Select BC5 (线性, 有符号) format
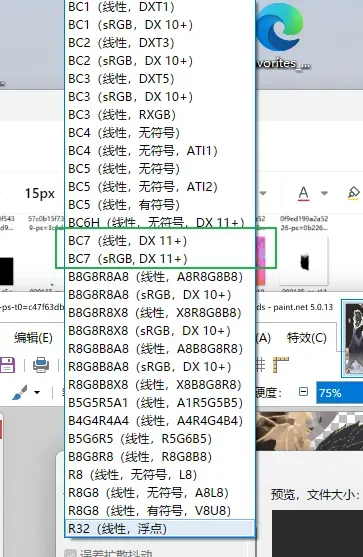 (x=160, y=205)
